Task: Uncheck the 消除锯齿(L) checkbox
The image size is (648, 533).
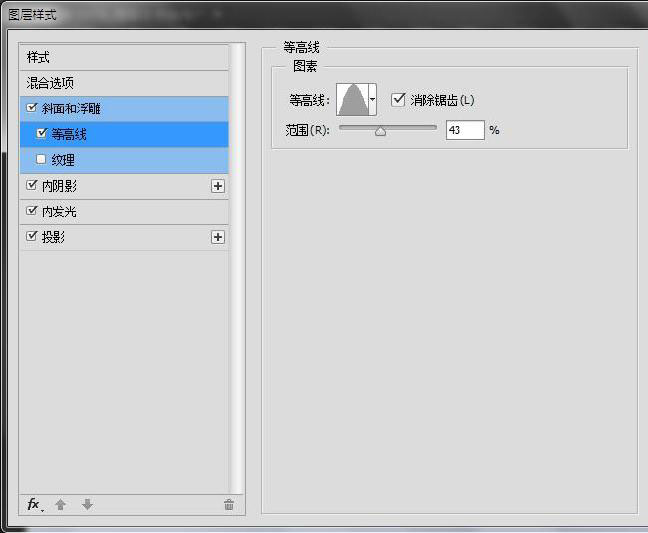Action: tap(398, 100)
